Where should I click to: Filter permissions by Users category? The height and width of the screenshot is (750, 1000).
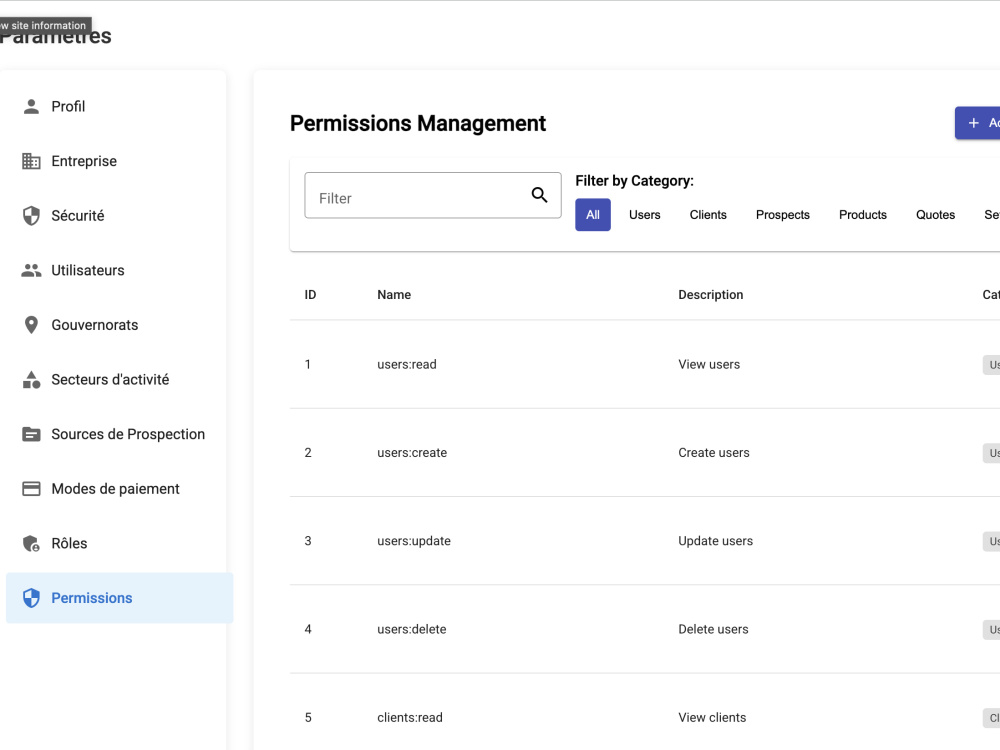click(645, 215)
